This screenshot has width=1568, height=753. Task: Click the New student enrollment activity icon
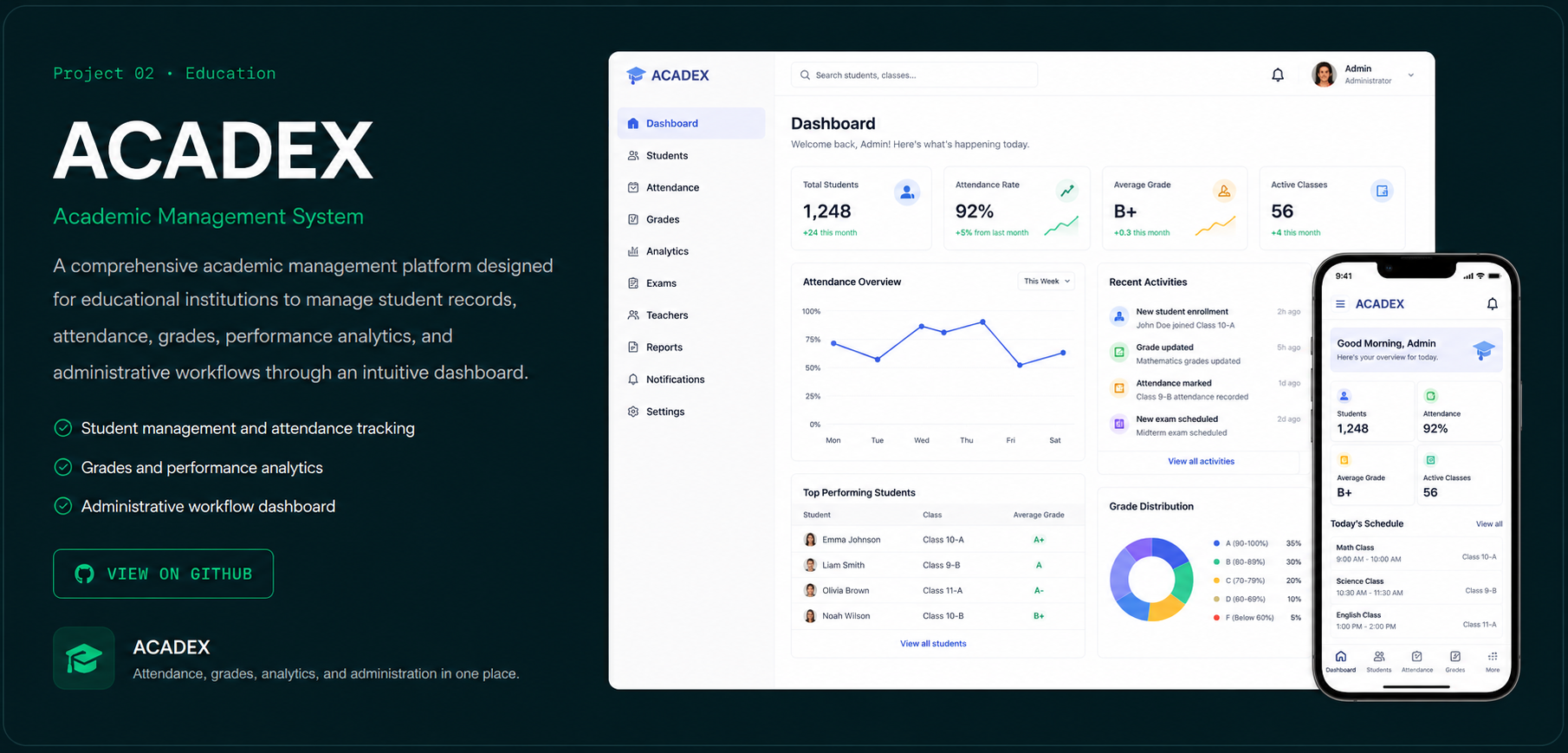pos(1119,317)
